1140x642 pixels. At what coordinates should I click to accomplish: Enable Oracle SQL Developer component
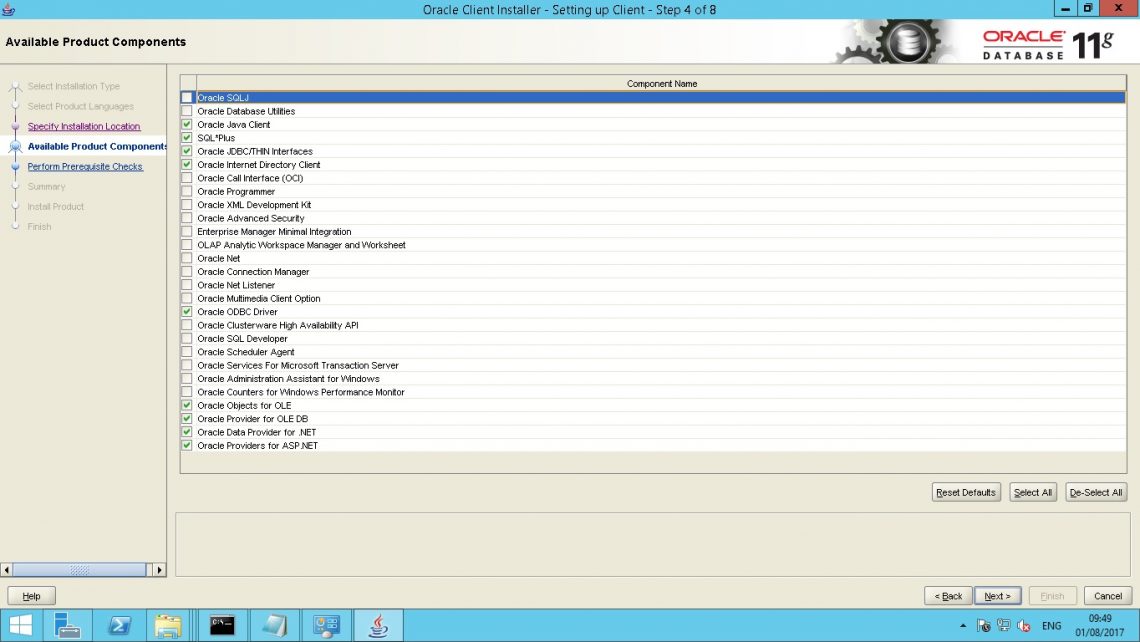[x=187, y=339]
